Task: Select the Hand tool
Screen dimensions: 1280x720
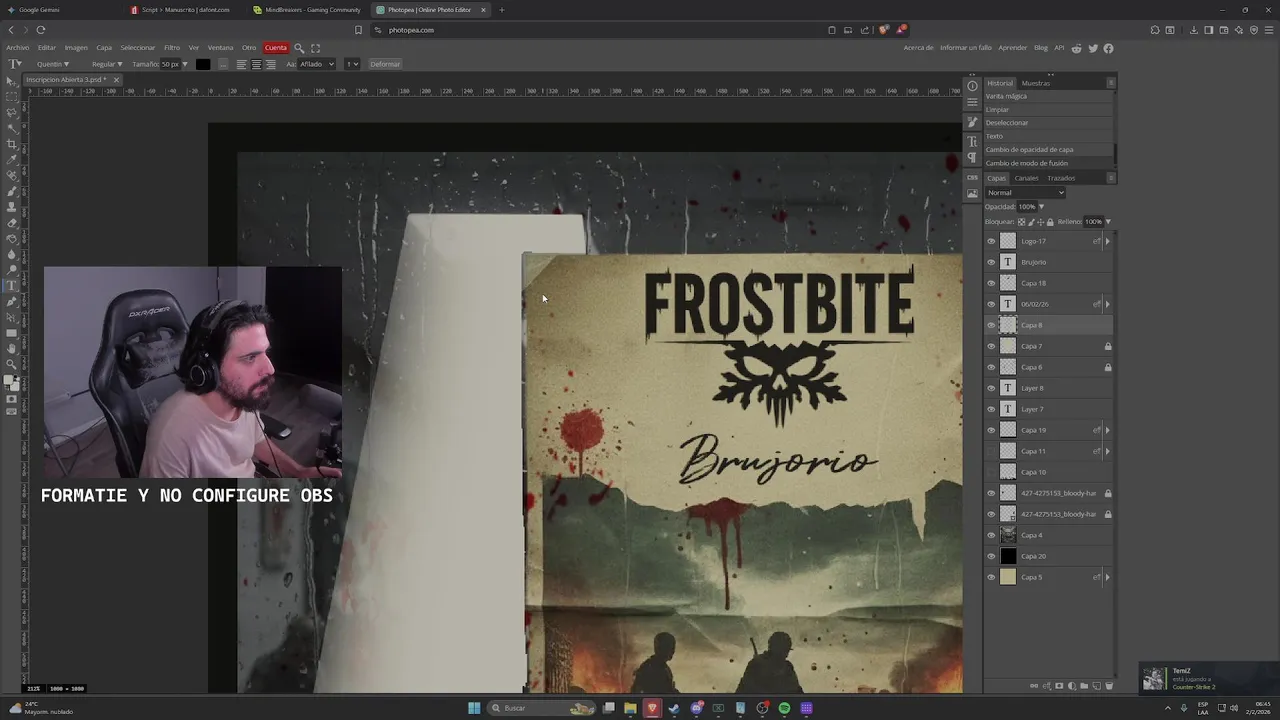Action: tap(12, 349)
